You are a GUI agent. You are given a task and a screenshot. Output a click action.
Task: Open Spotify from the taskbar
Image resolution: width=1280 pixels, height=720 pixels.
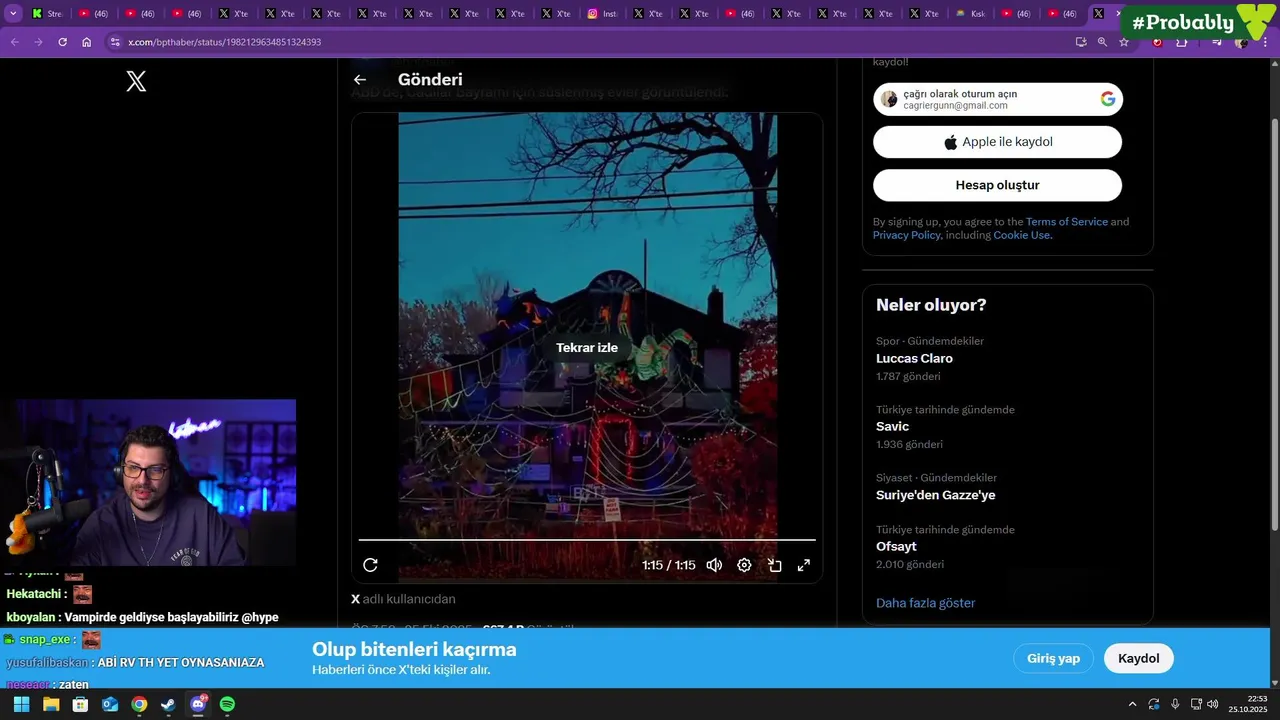coord(227,704)
